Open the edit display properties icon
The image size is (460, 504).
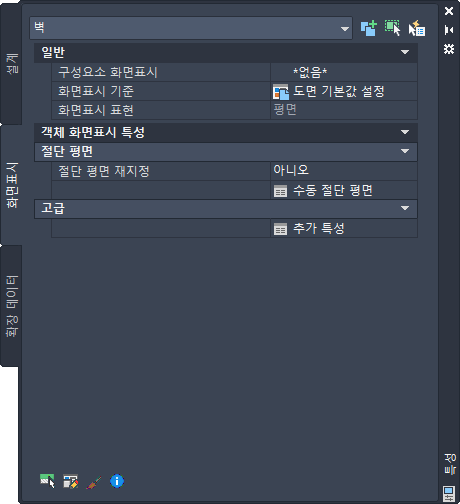click(71, 481)
